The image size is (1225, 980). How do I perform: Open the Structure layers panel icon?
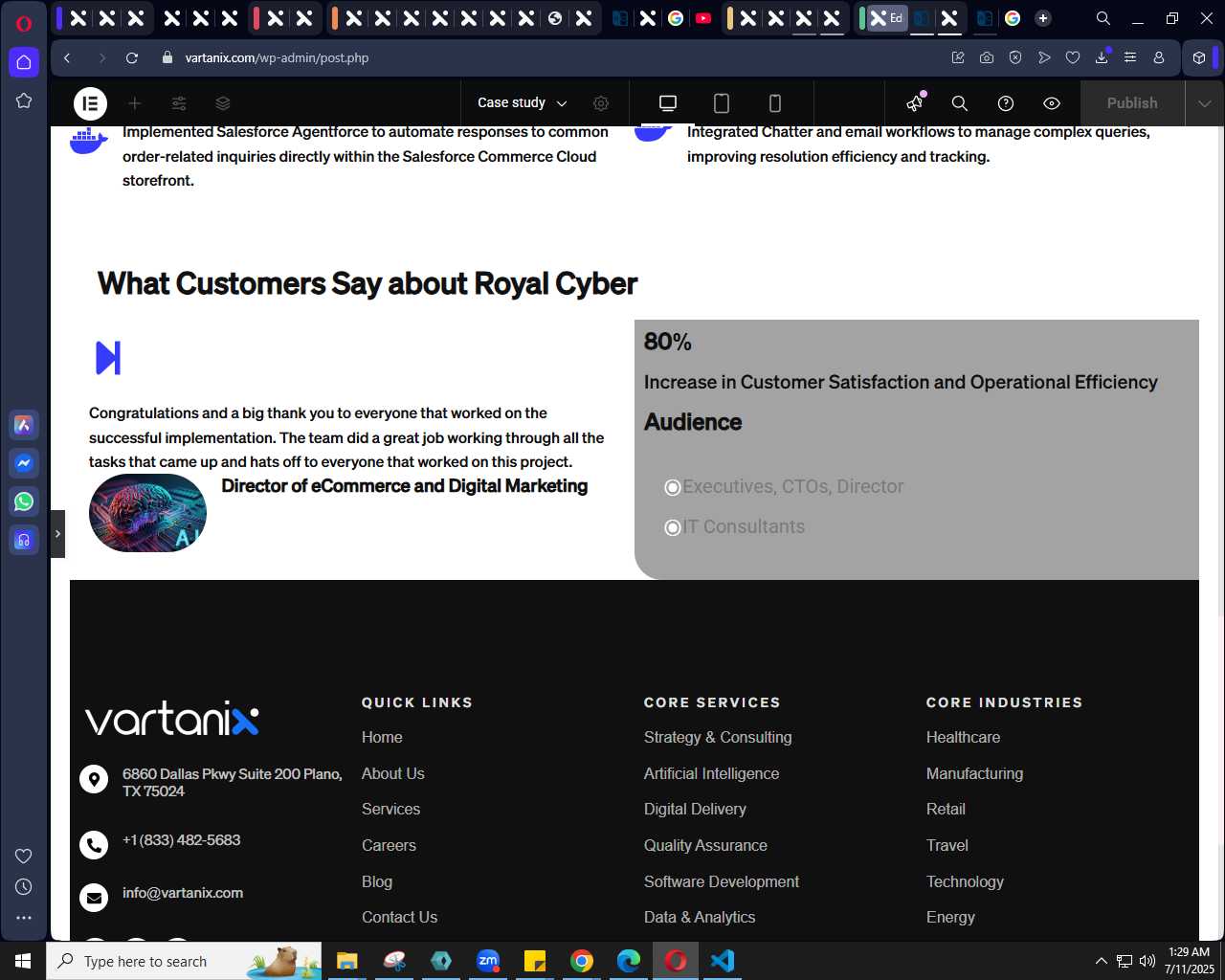pos(223,103)
